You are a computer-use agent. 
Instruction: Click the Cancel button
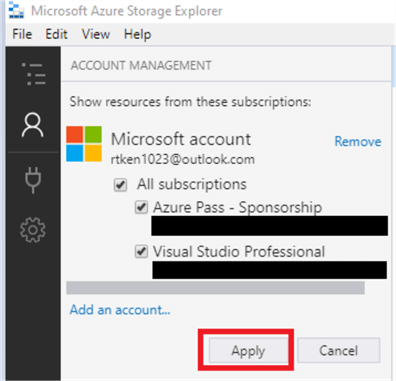[x=339, y=351]
